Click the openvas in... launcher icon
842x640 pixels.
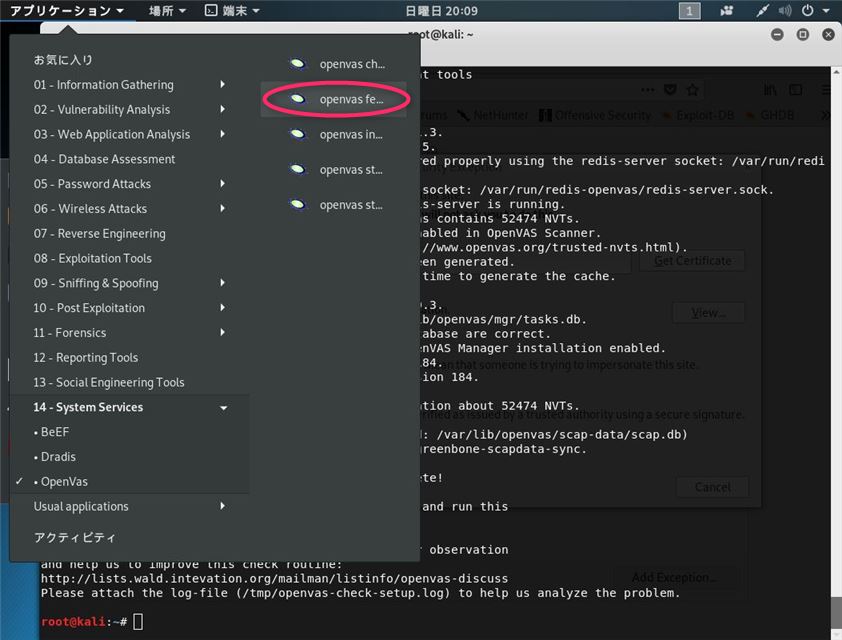(x=297, y=134)
